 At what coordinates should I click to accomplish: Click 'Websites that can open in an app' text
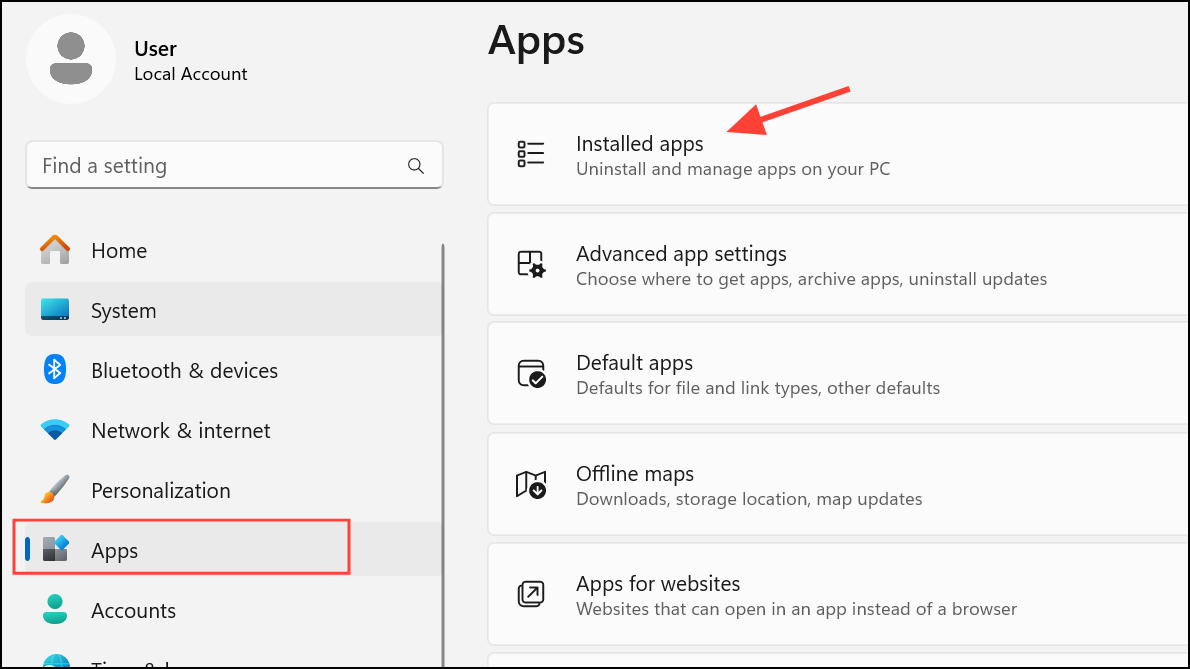(x=796, y=608)
